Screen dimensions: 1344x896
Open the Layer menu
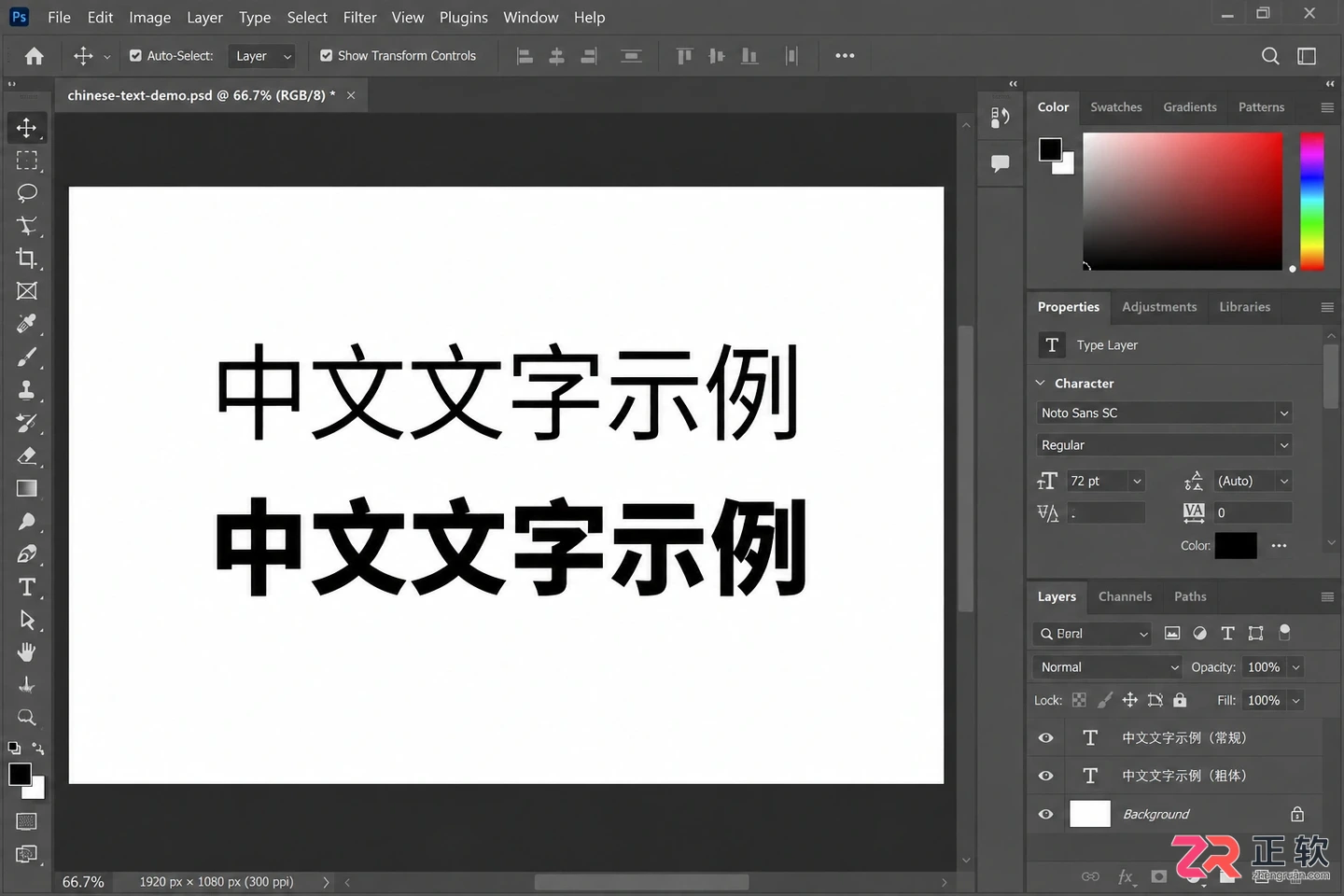[x=204, y=17]
